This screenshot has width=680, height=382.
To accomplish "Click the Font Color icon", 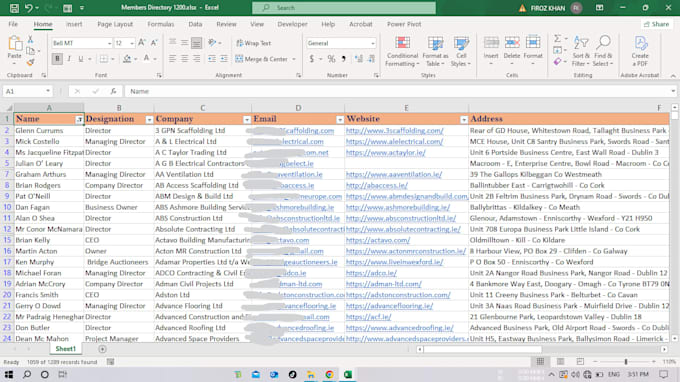I will pyautogui.click(x=147, y=59).
